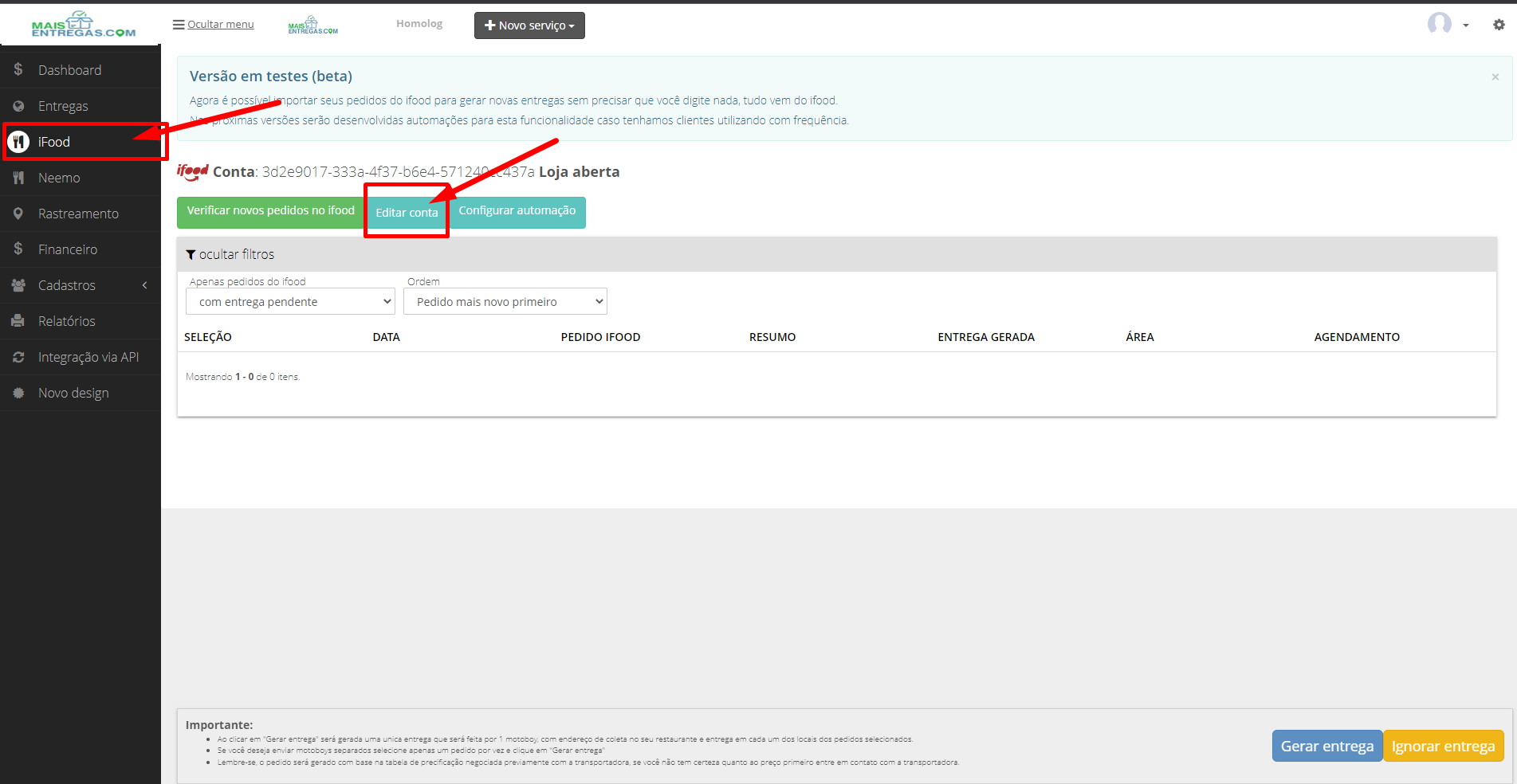Click the 'ENTREGA GERADA' column header
This screenshot has height=784, width=1517.
pos(986,337)
